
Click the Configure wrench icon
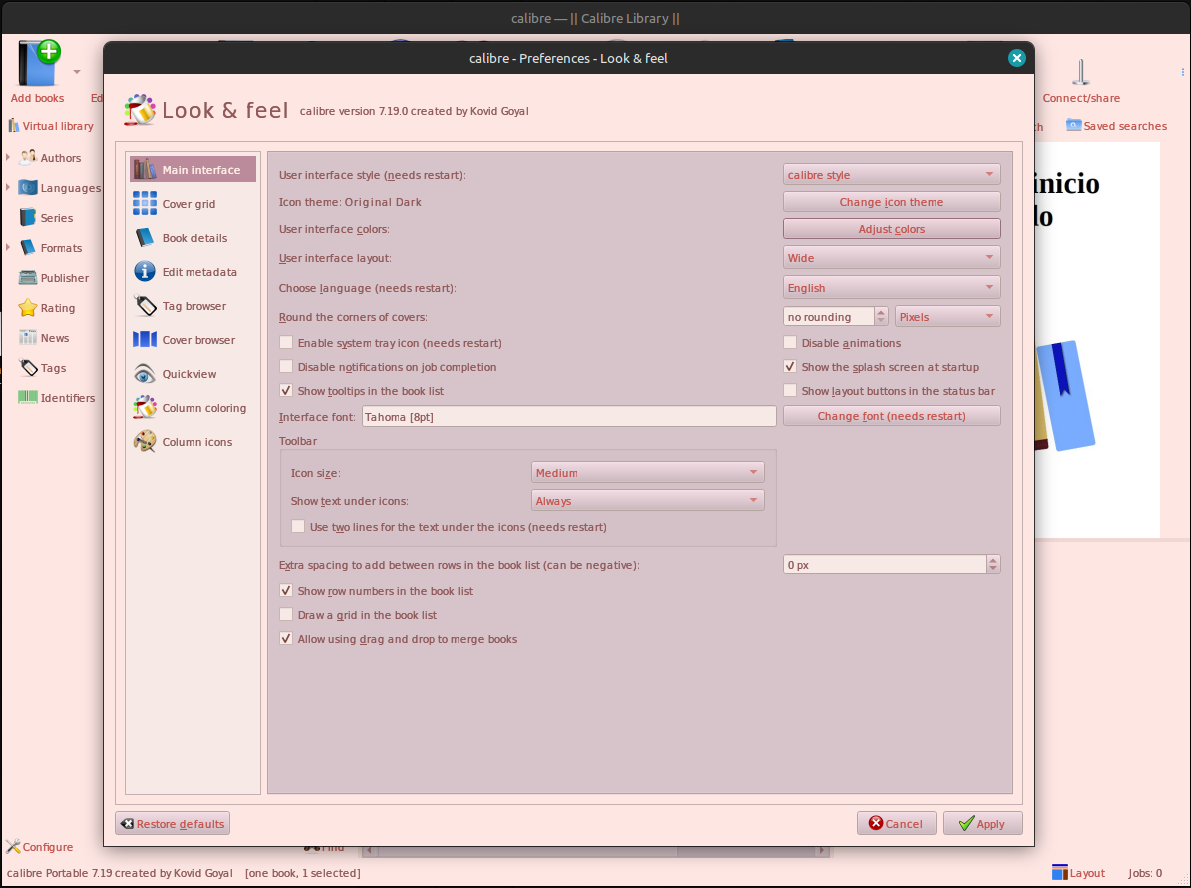(x=13, y=846)
